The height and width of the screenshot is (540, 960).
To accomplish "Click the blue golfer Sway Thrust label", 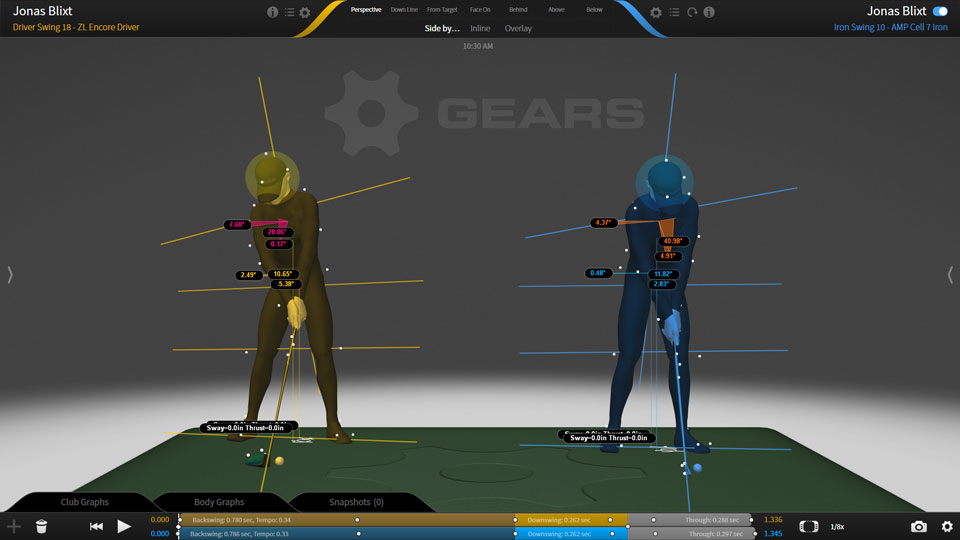I will tap(609, 438).
